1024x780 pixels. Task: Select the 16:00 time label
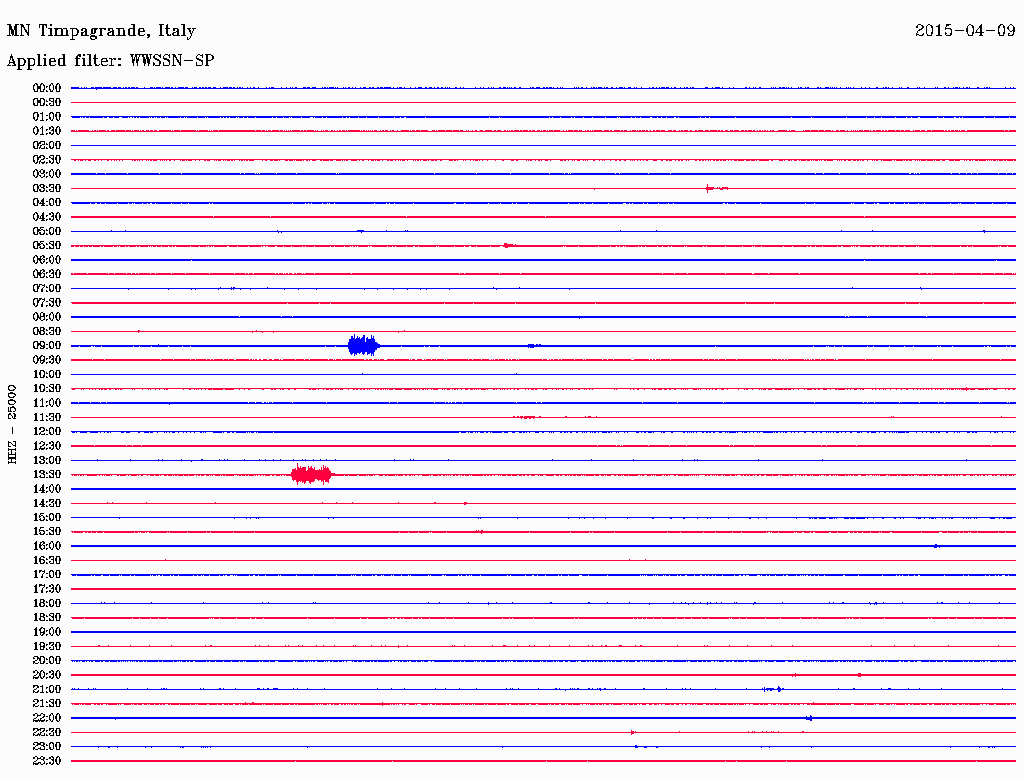pyautogui.click(x=46, y=546)
